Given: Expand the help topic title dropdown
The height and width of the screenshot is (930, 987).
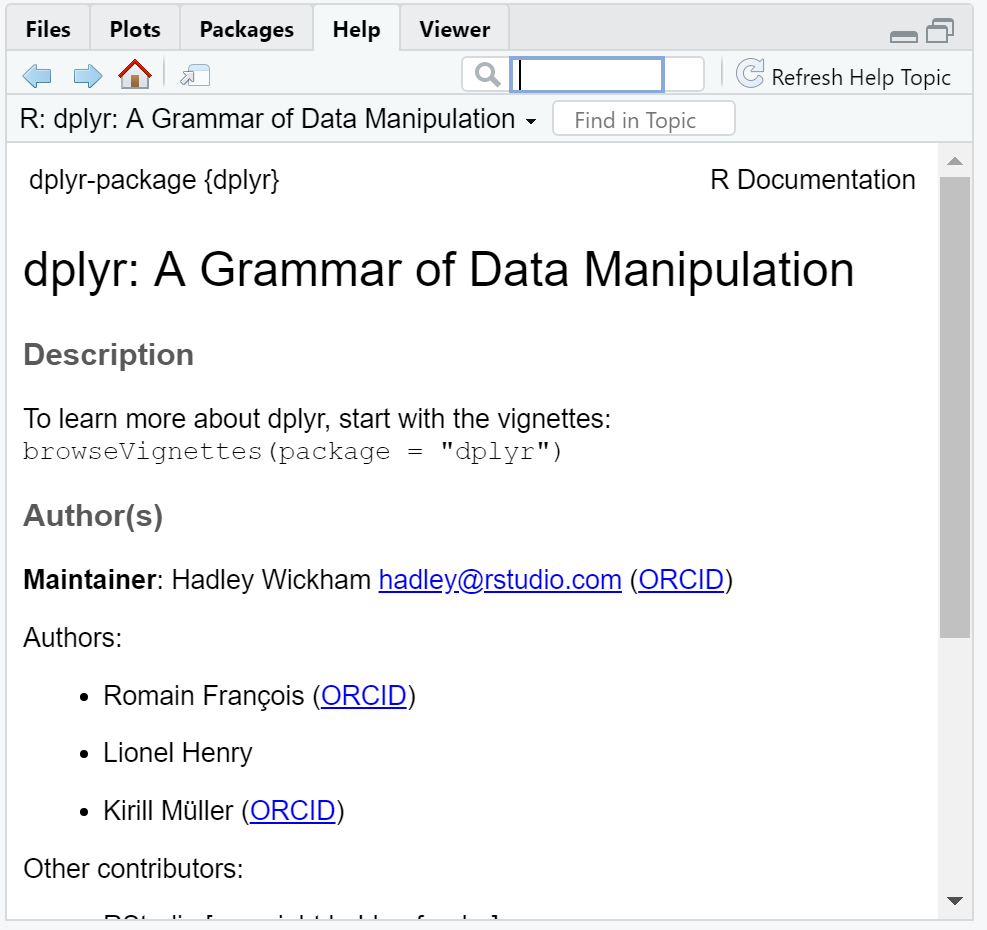Looking at the screenshot, I should 531,121.
